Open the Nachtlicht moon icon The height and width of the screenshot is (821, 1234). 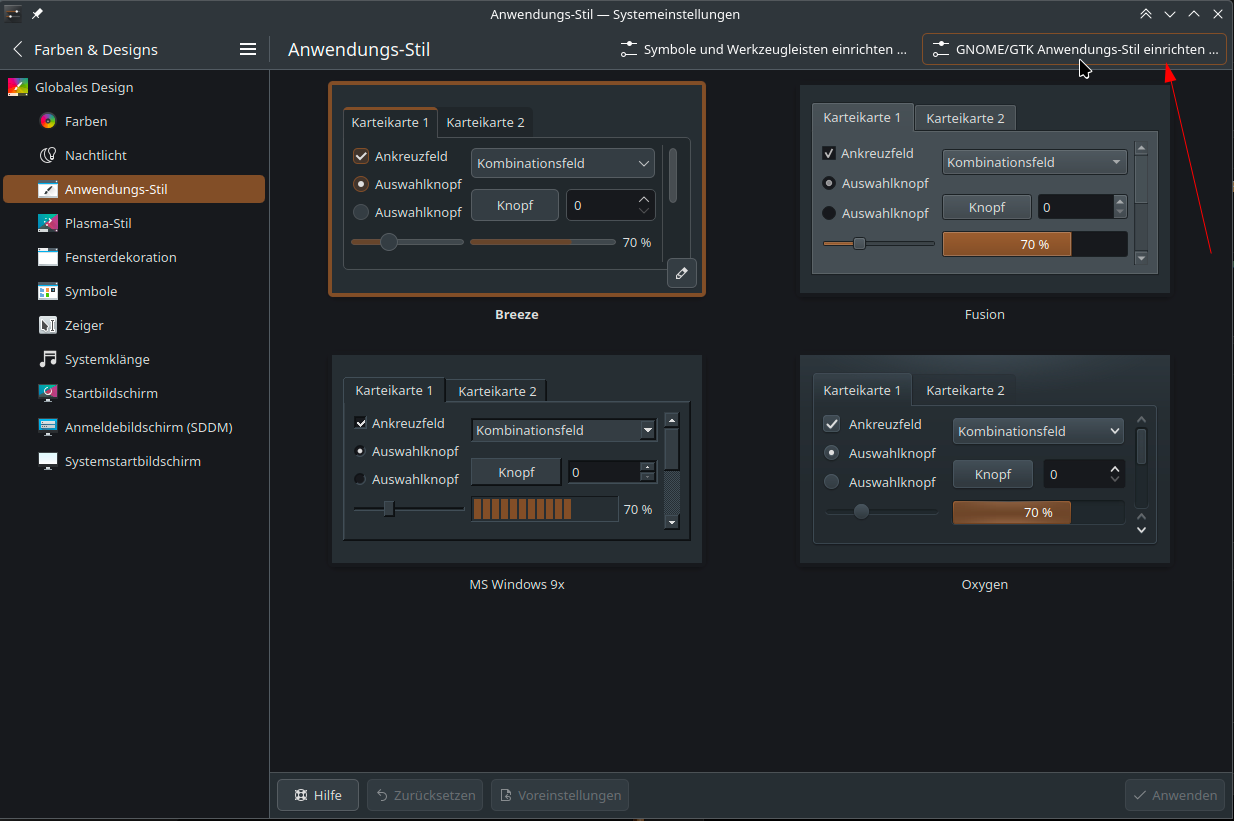47,155
